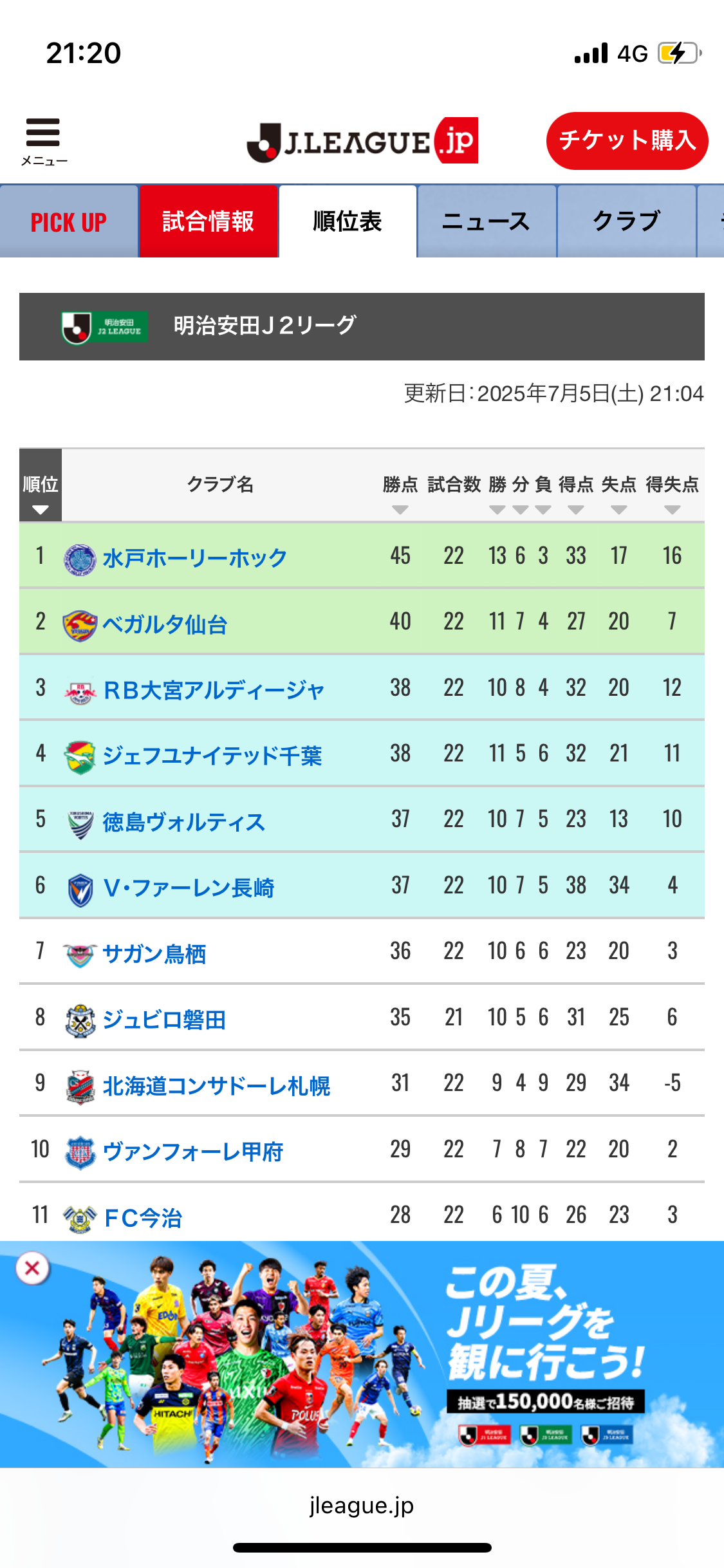
Task: Tap the チケット購入 button
Action: pos(627,140)
